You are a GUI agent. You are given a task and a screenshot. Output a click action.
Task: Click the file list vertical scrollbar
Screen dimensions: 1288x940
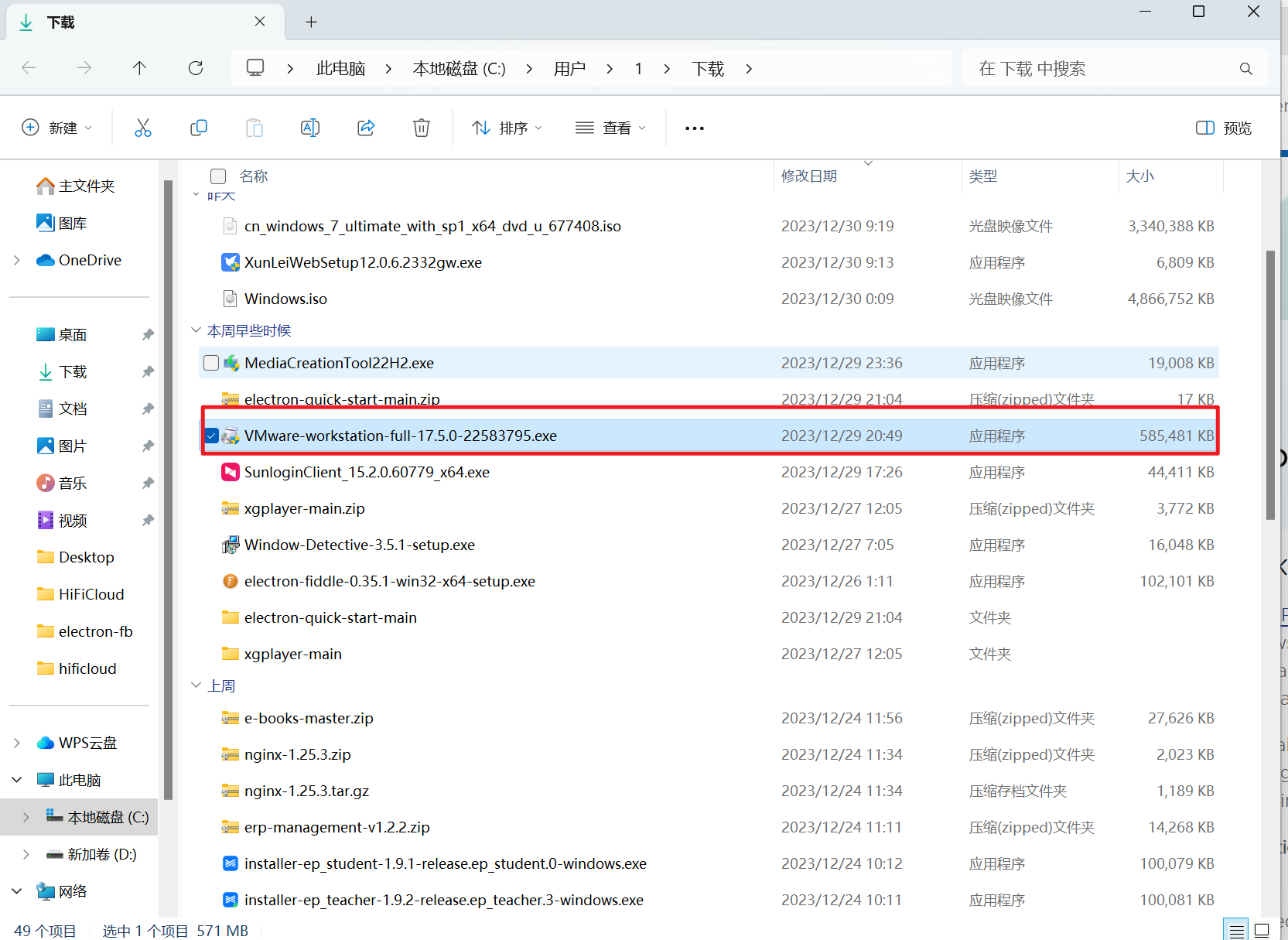click(1270, 385)
